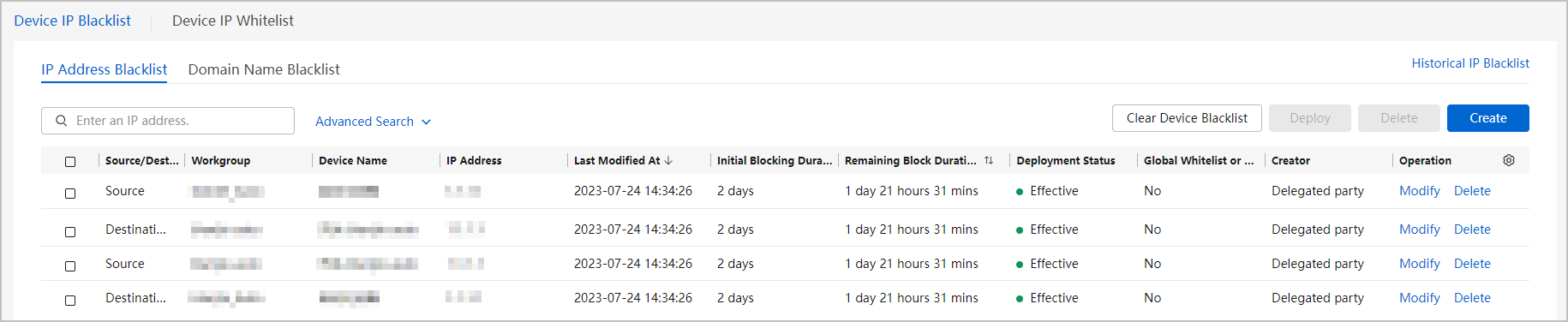Open Historical IP Blacklist link
The height and width of the screenshot is (322, 1568).
[x=1470, y=63]
